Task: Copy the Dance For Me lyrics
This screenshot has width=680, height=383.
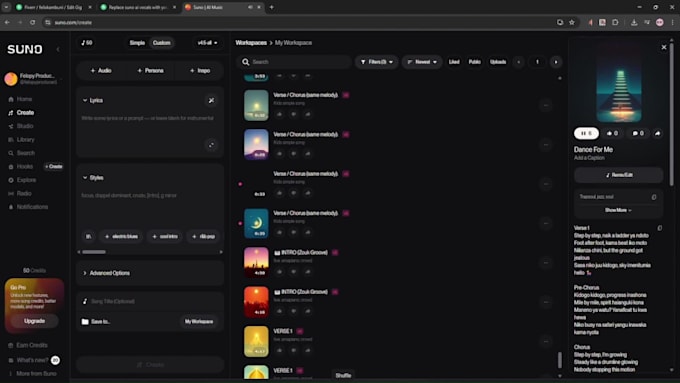Action: point(660,228)
